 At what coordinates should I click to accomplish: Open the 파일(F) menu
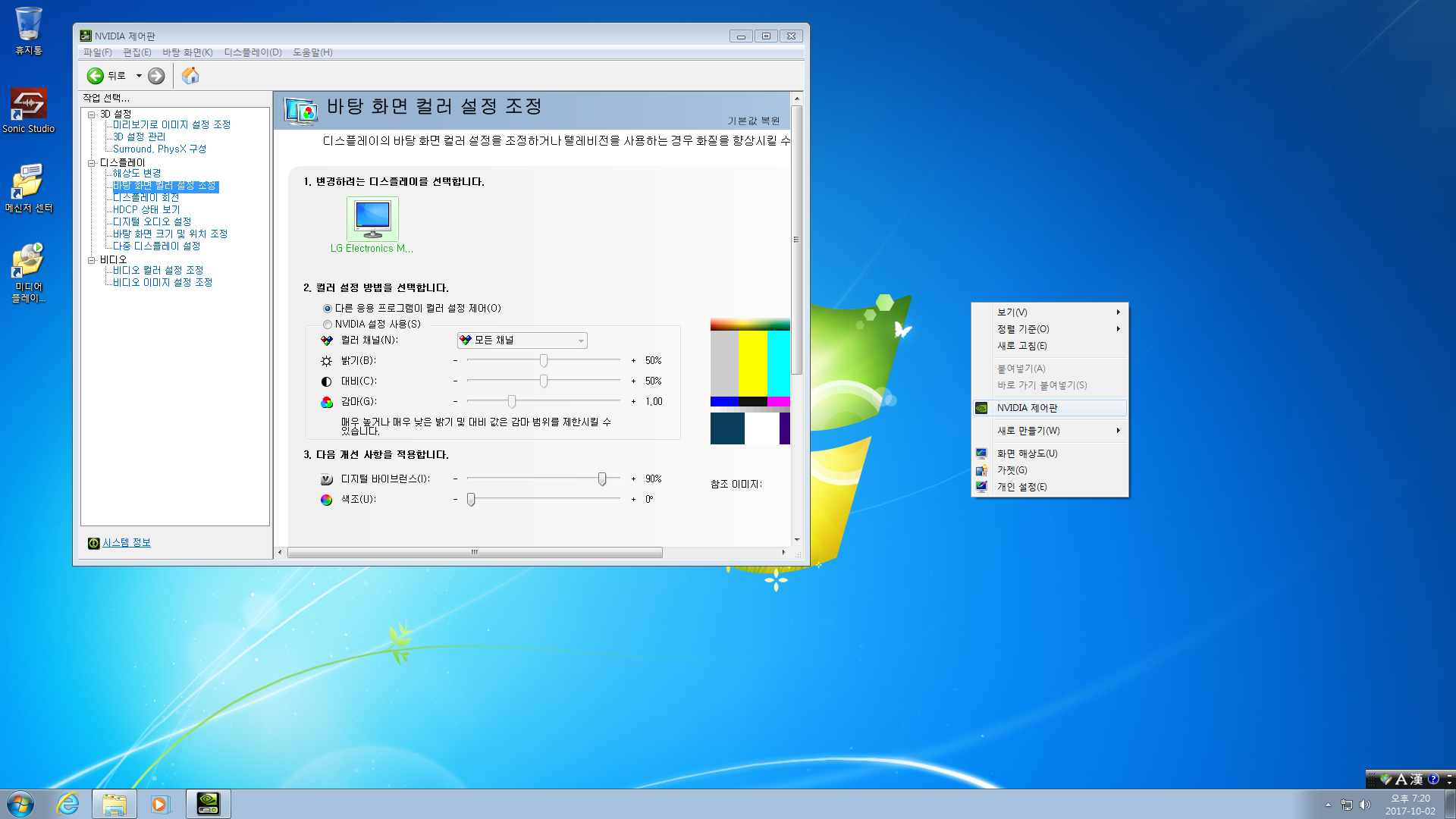pos(98,52)
